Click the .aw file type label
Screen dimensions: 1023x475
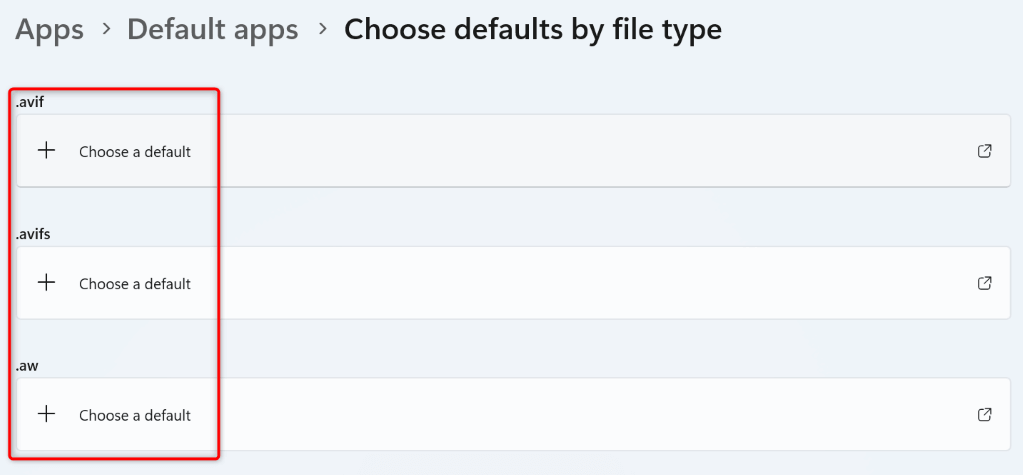click(x=27, y=365)
